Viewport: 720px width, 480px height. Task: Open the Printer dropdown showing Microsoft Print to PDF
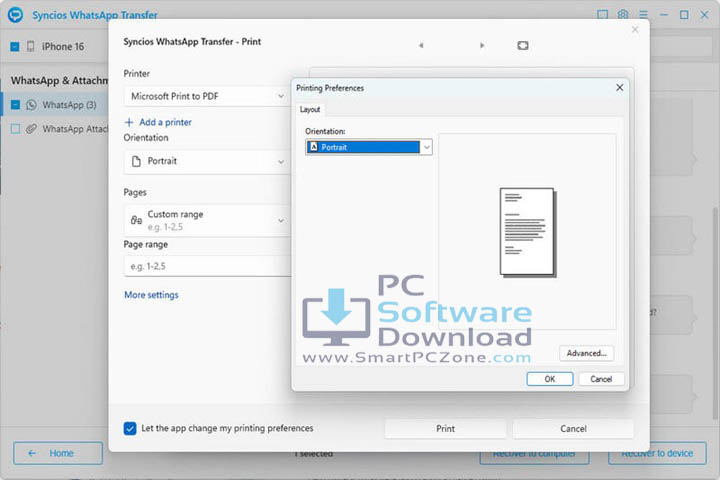coord(207,96)
